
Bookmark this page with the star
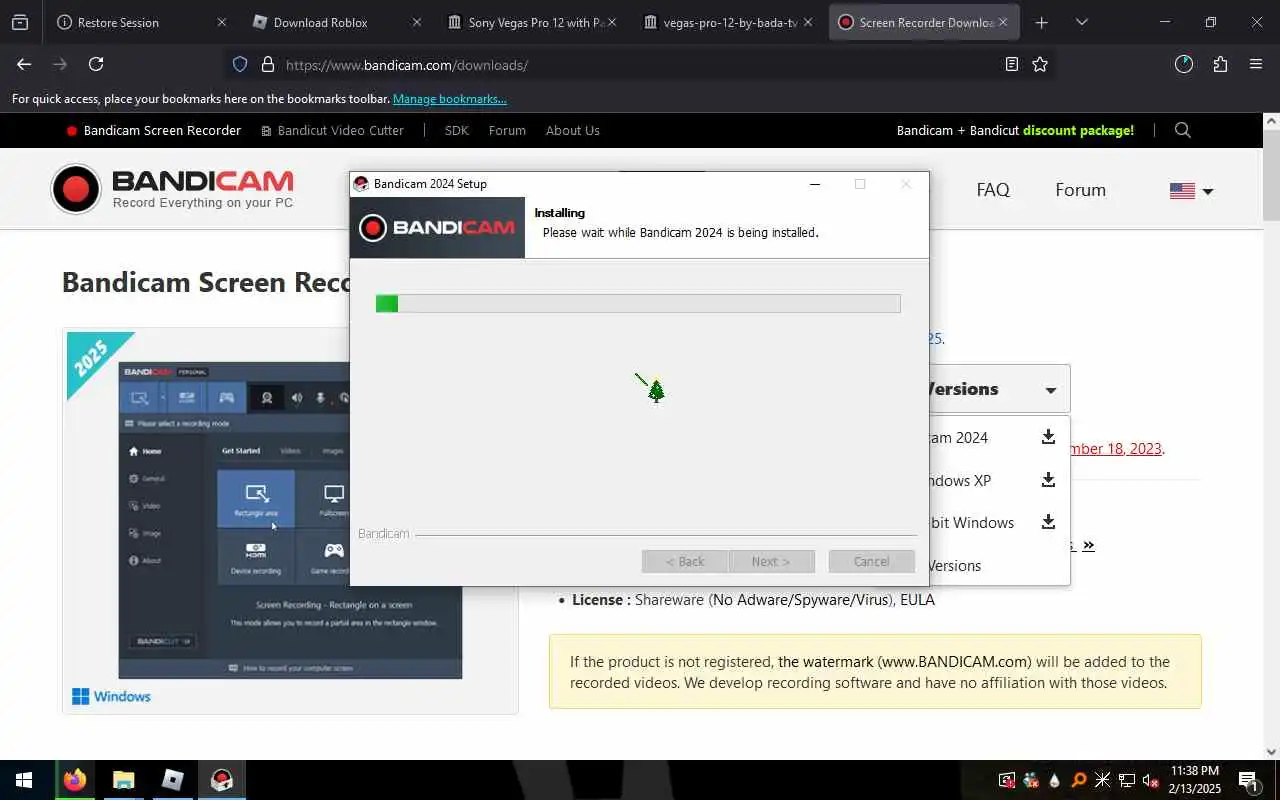click(x=1040, y=64)
